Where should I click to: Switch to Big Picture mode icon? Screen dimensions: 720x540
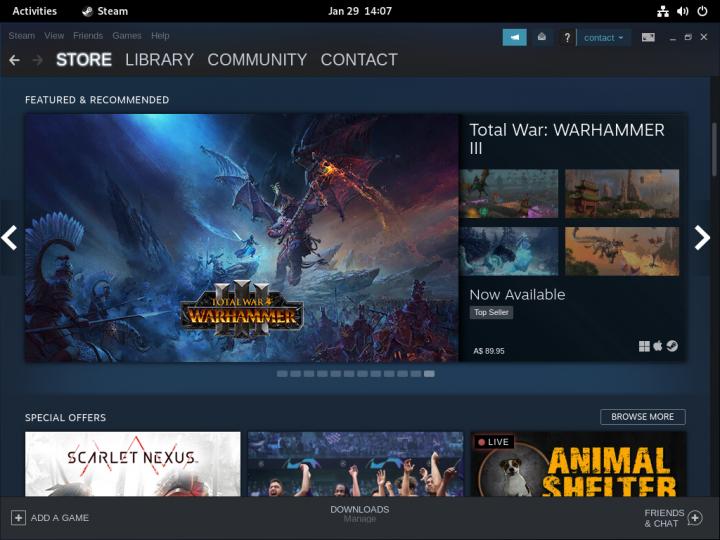[x=648, y=37]
